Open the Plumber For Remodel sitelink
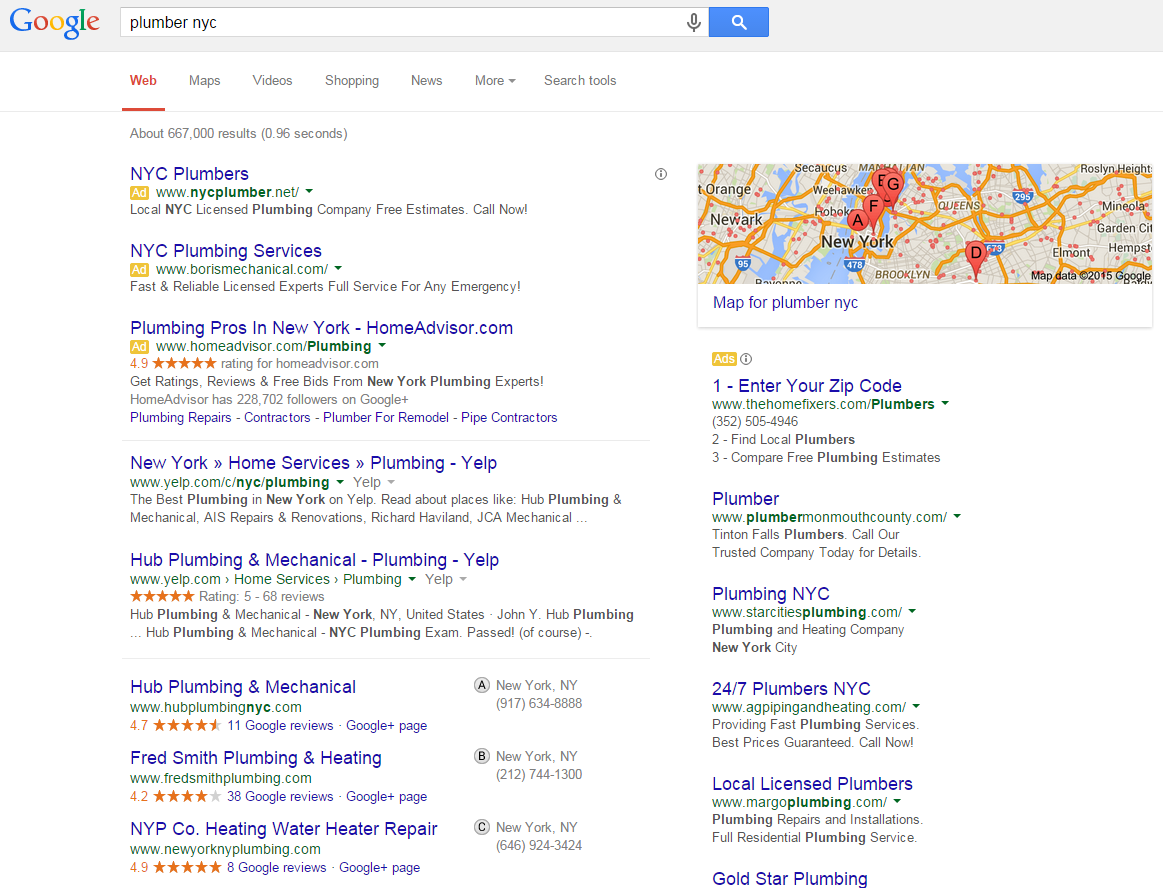Image resolution: width=1163 pixels, height=888 pixels. (386, 418)
